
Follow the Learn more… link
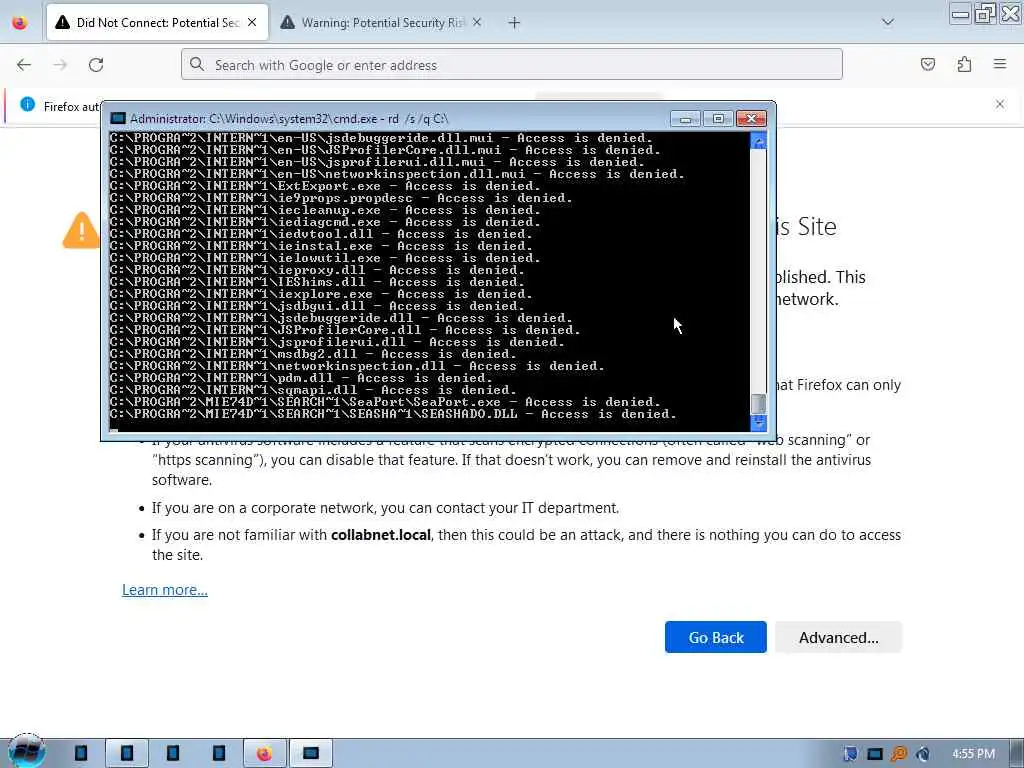click(x=165, y=590)
